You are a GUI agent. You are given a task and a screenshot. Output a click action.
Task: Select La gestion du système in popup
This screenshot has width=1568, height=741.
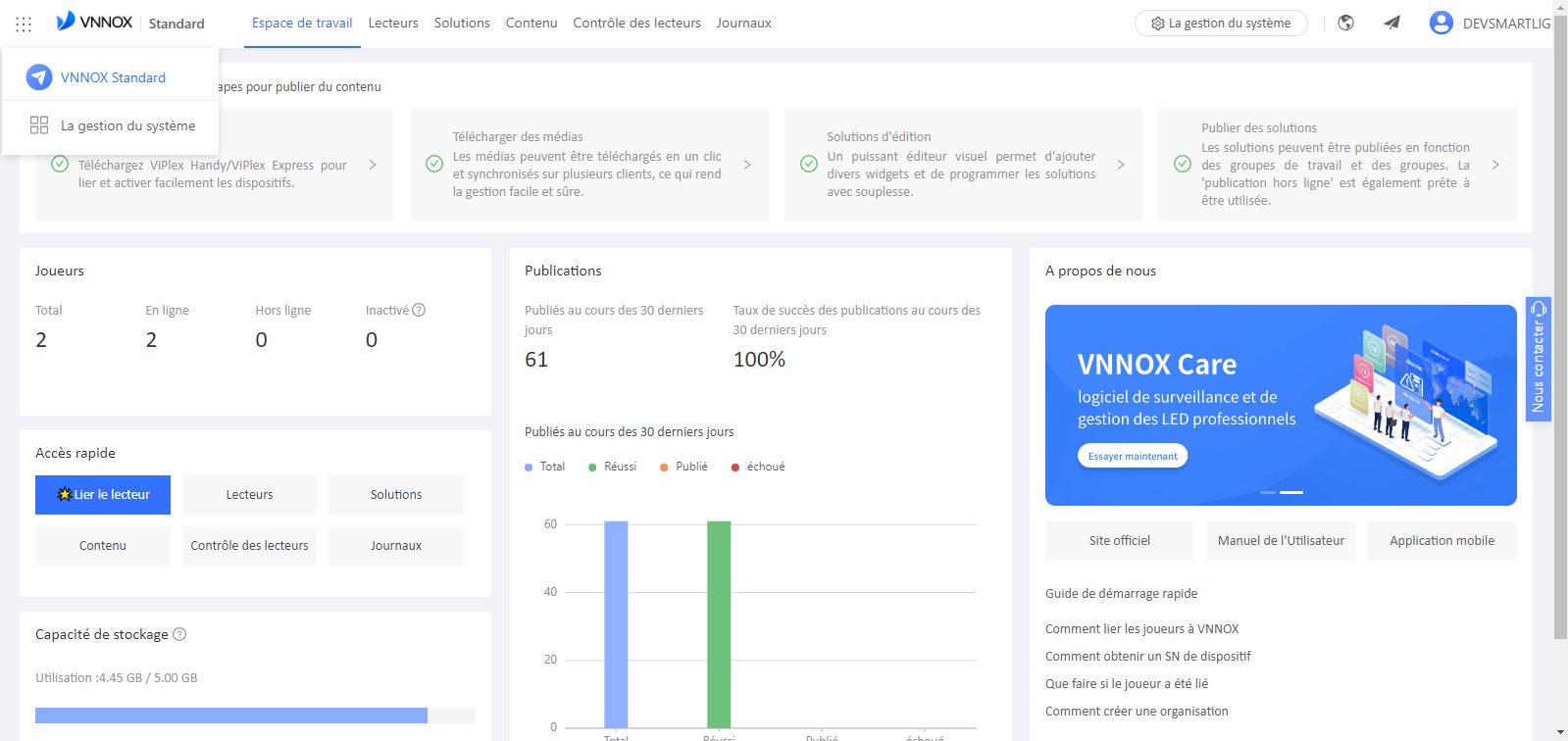click(x=110, y=125)
